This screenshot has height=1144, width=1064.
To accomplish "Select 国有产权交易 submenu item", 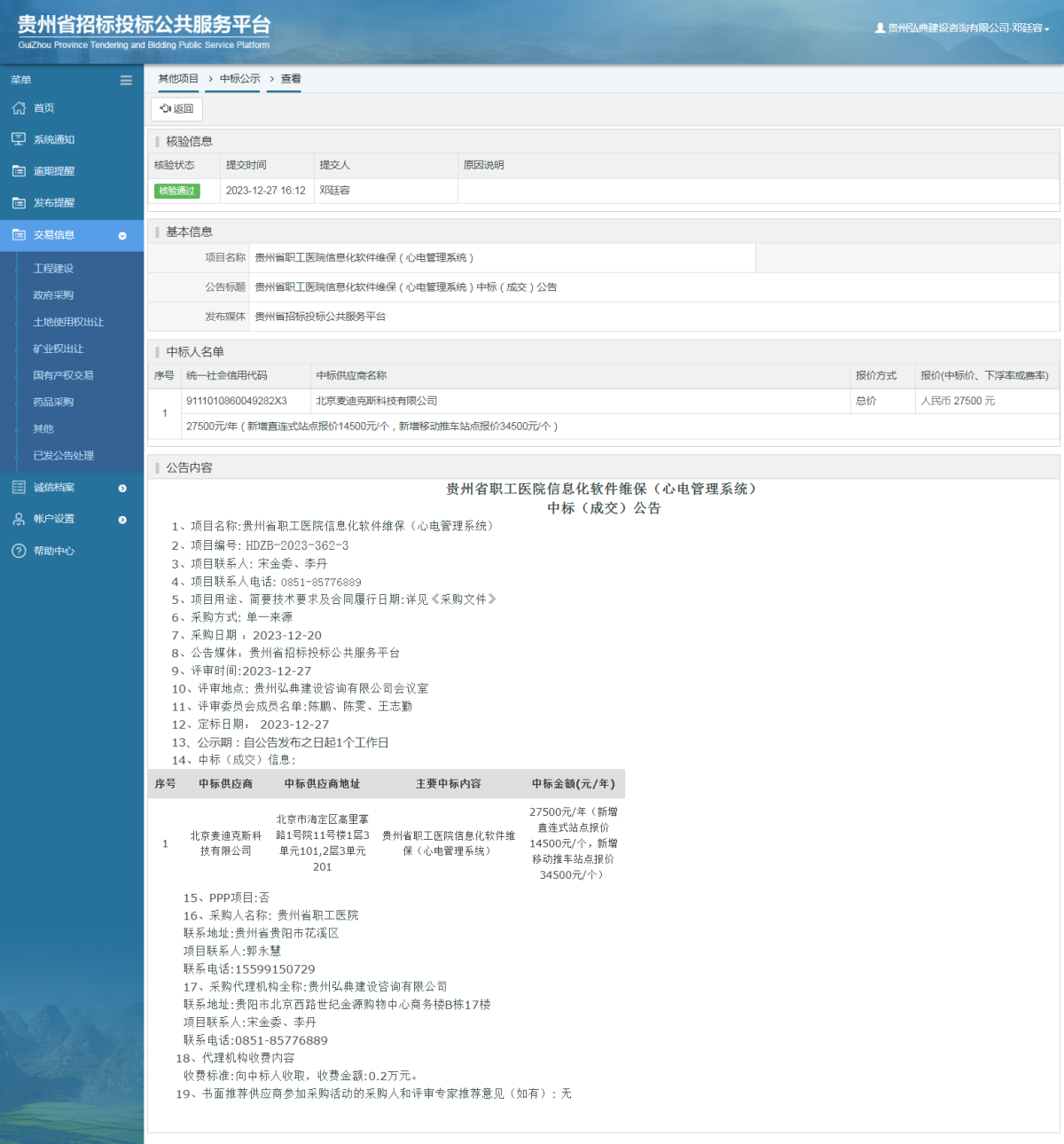I will point(63,375).
